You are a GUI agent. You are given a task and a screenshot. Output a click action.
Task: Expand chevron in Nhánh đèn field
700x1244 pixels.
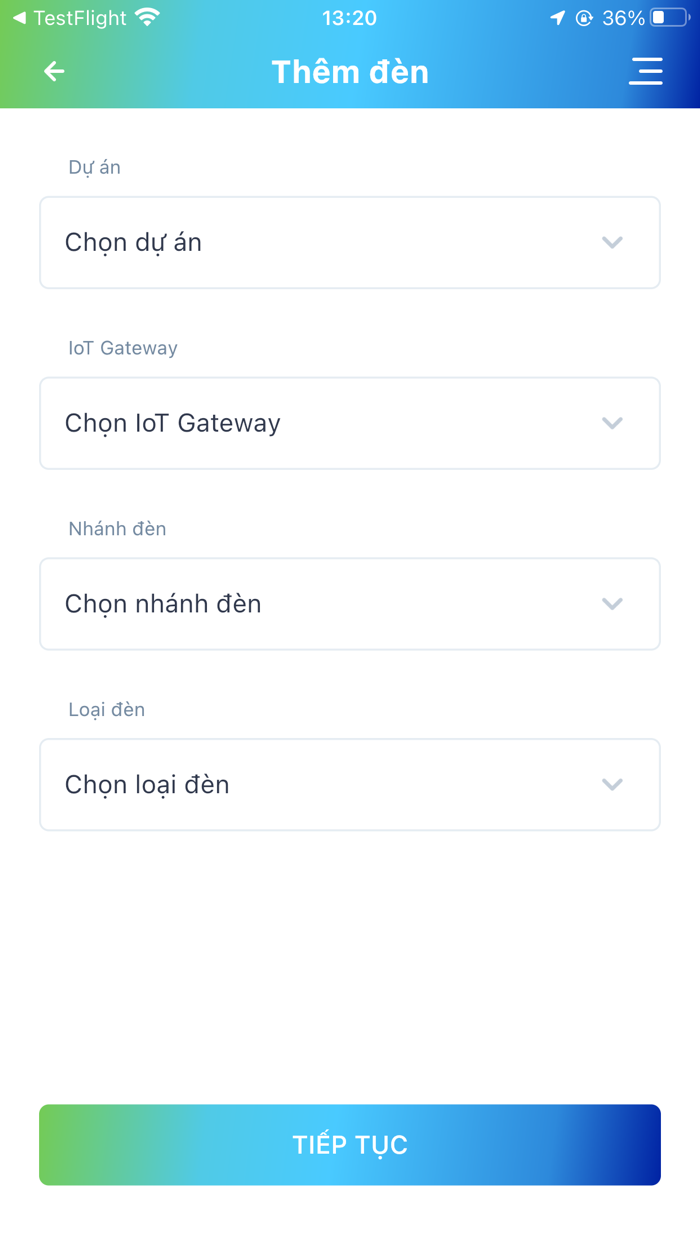(613, 604)
